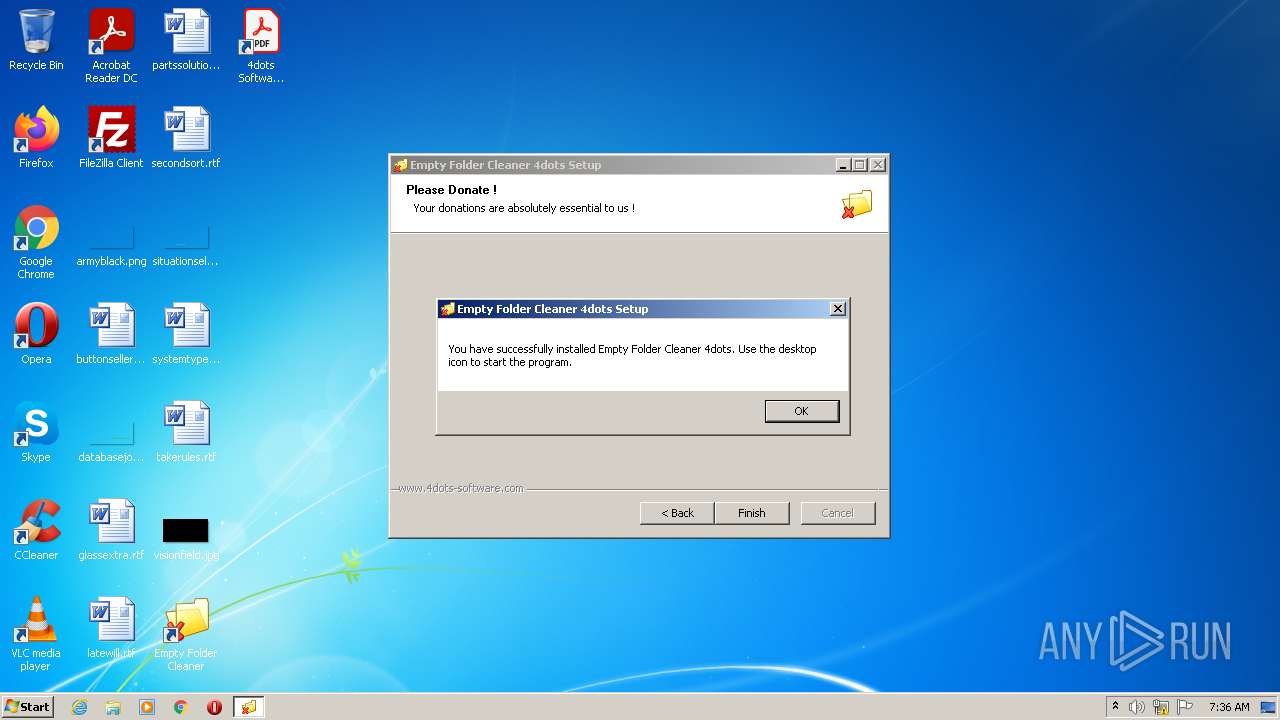This screenshot has height=720, width=1280.
Task: Open the network tray icon
Action: [x=1161, y=707]
